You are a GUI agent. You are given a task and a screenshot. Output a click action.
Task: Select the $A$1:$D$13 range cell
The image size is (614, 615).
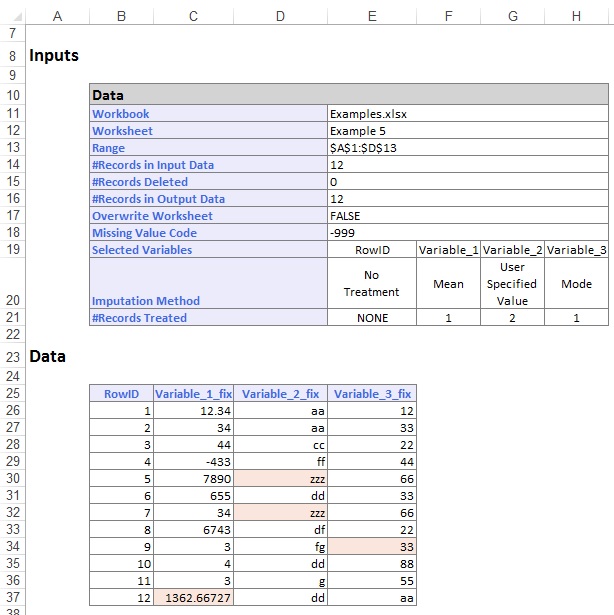click(467, 148)
